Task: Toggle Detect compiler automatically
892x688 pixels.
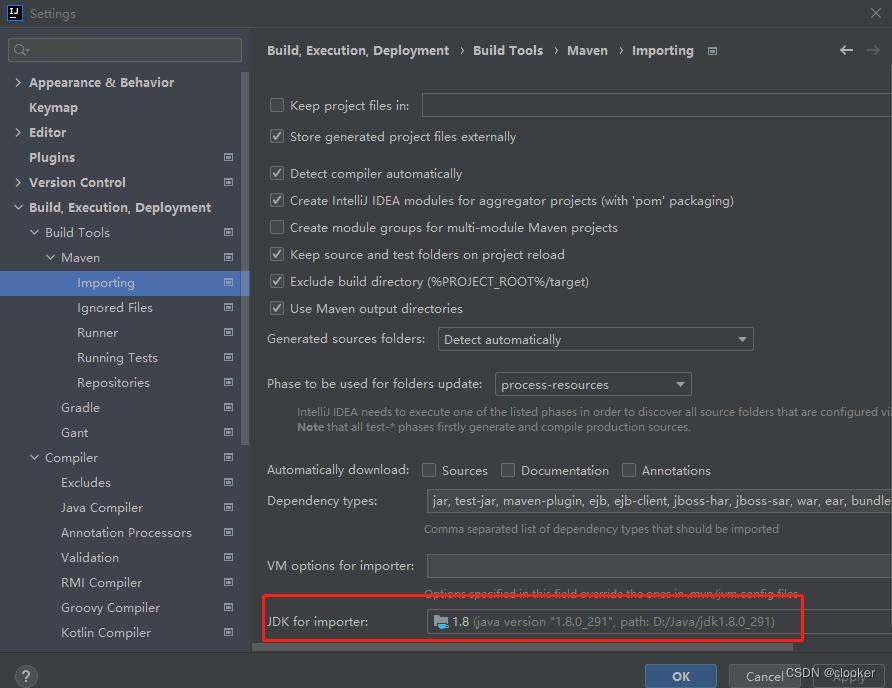Action: (x=277, y=173)
